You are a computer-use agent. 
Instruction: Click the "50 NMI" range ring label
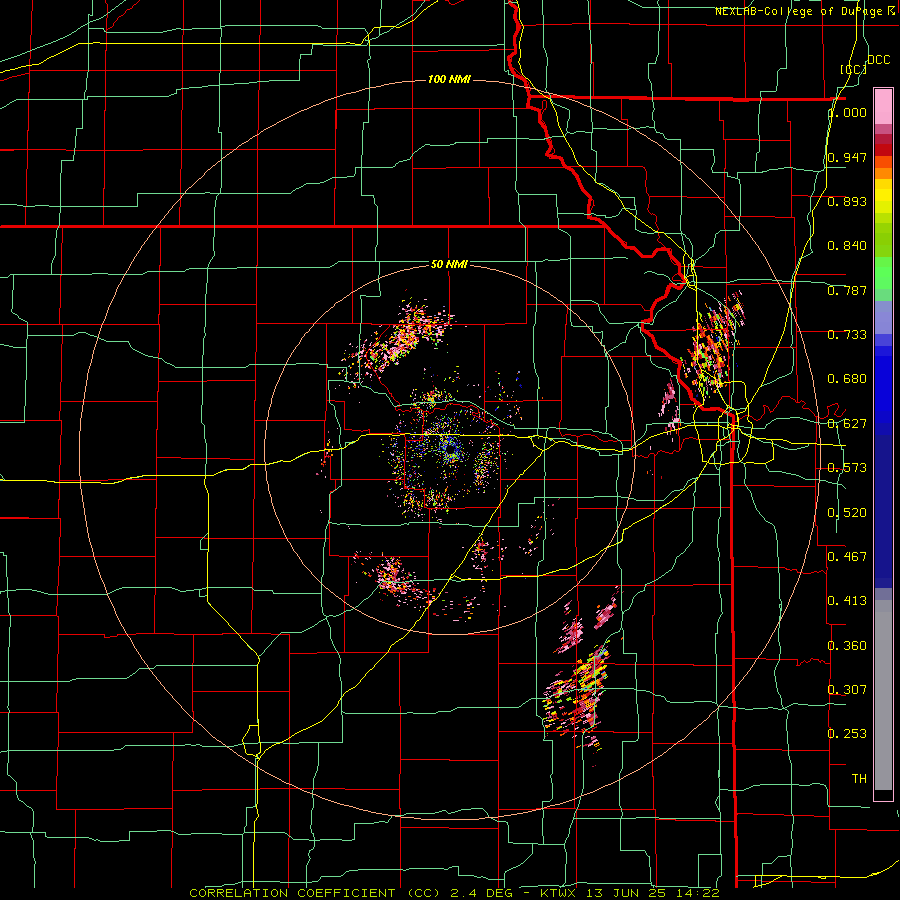(449, 264)
